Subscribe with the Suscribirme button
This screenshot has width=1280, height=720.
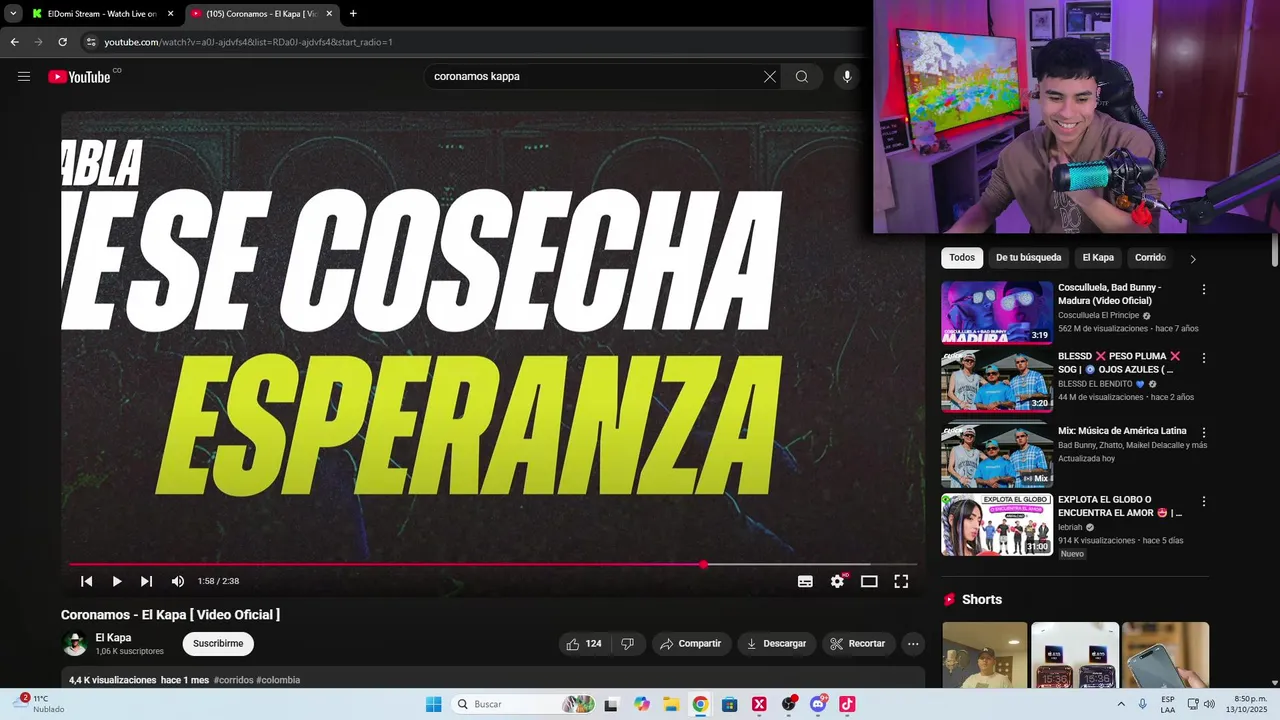pyautogui.click(x=218, y=644)
